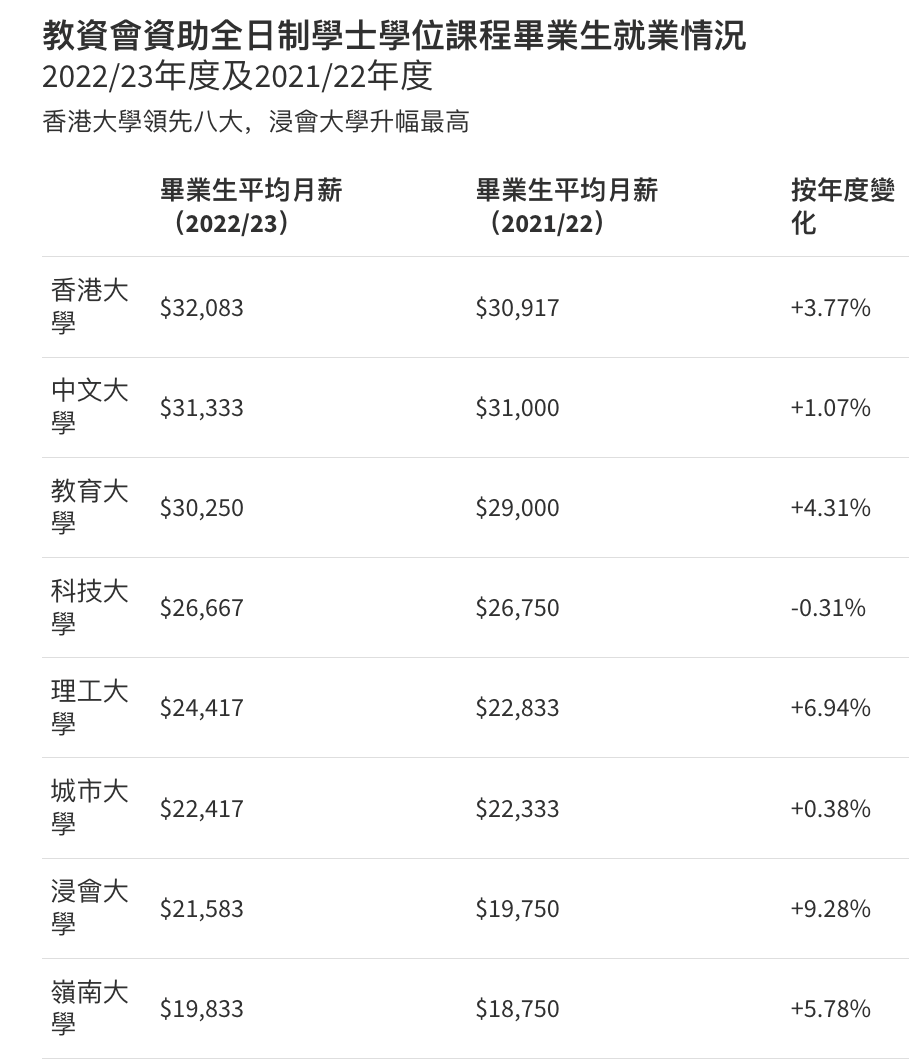
Task: Click the $24,417 salary cell
Action: [201, 708]
